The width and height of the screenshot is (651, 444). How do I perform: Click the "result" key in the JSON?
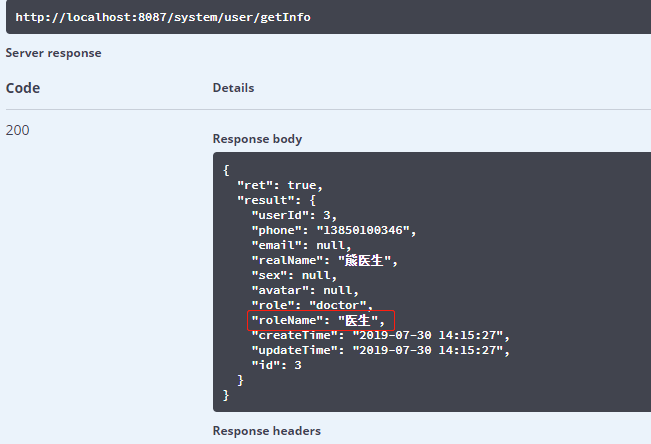pos(263,200)
